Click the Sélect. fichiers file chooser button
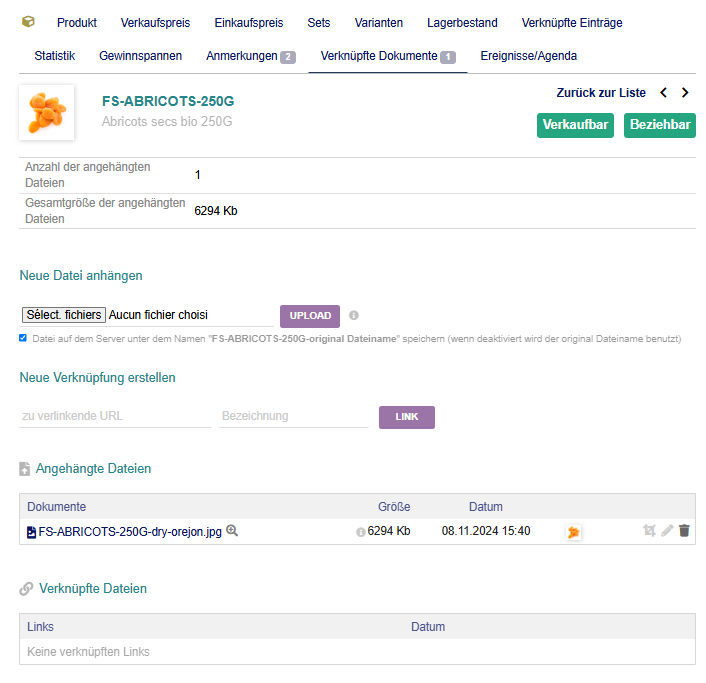 pos(63,315)
